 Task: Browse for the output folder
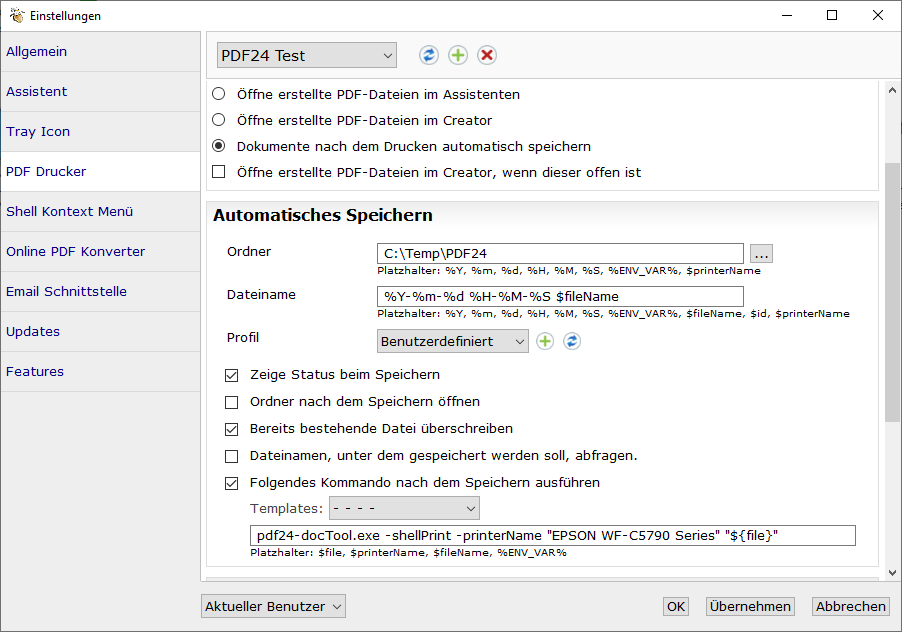tap(762, 254)
